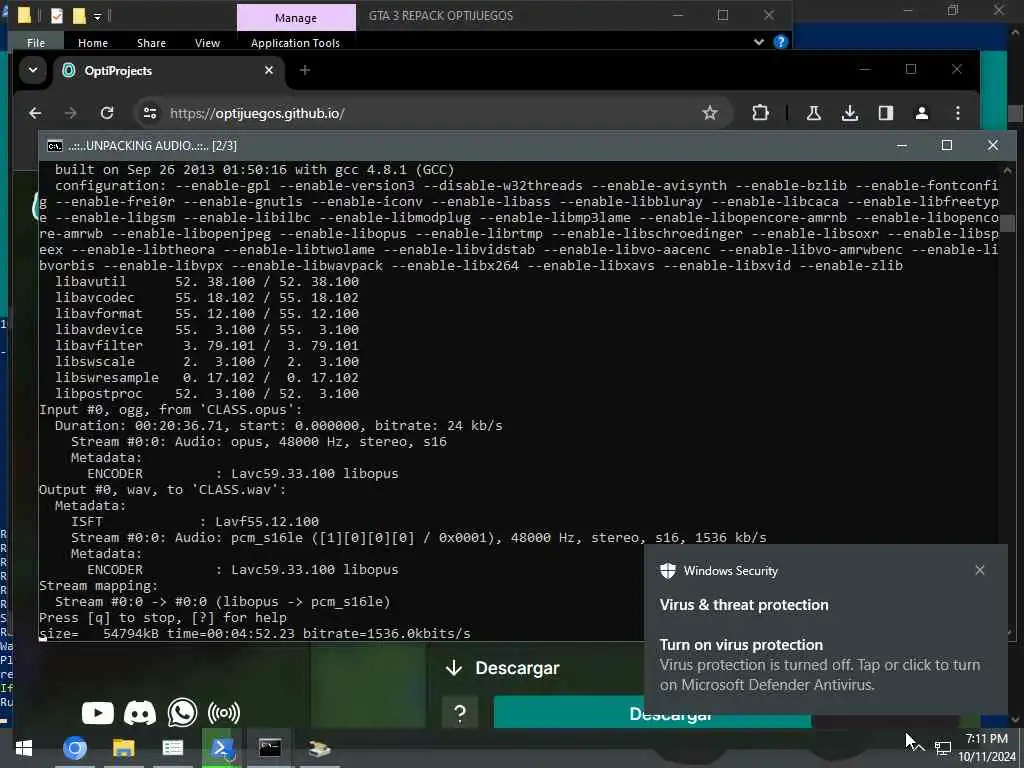Open the Windows Start menu
This screenshot has height=768, width=1024.
tap(24, 748)
